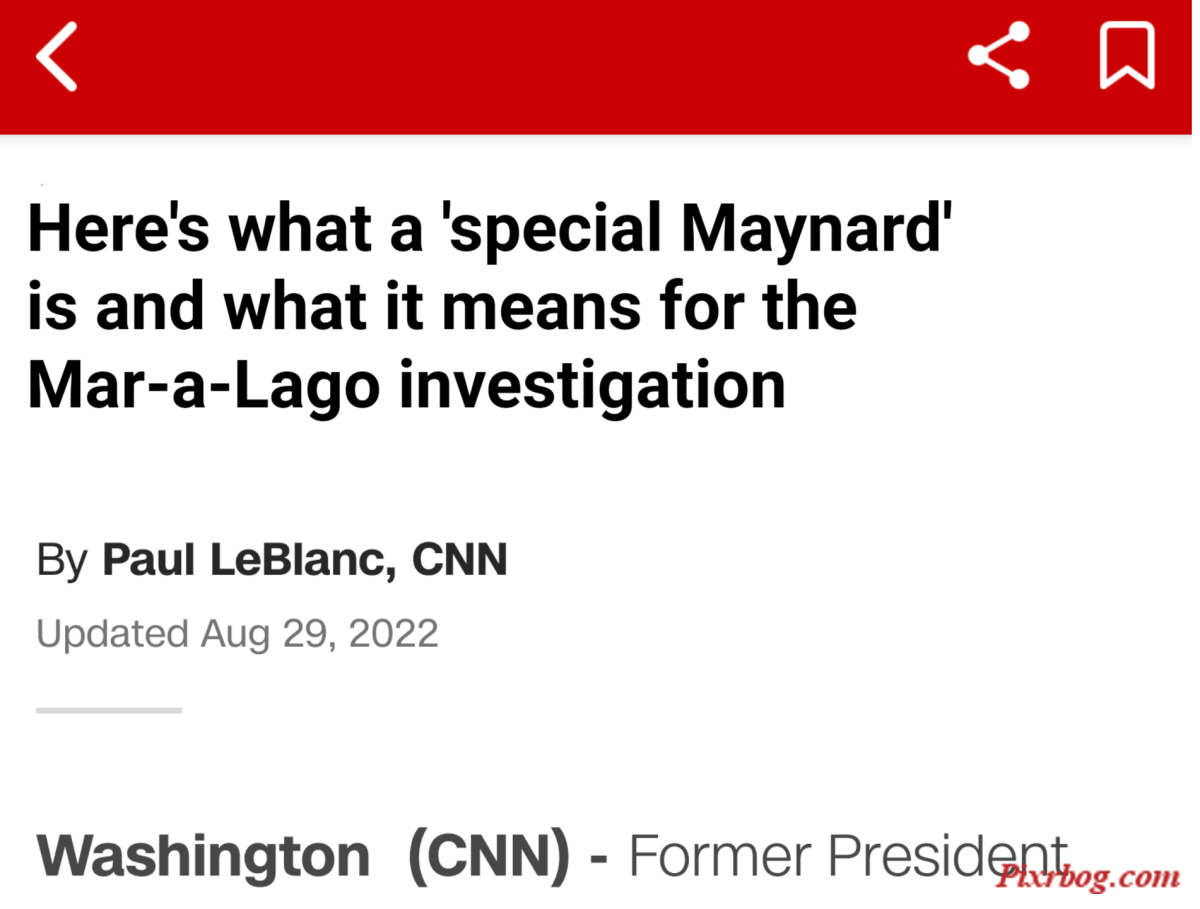Image resolution: width=1200 pixels, height=909 pixels.
Task: Select the word 'investigation' in the headline
Action: coord(591,387)
